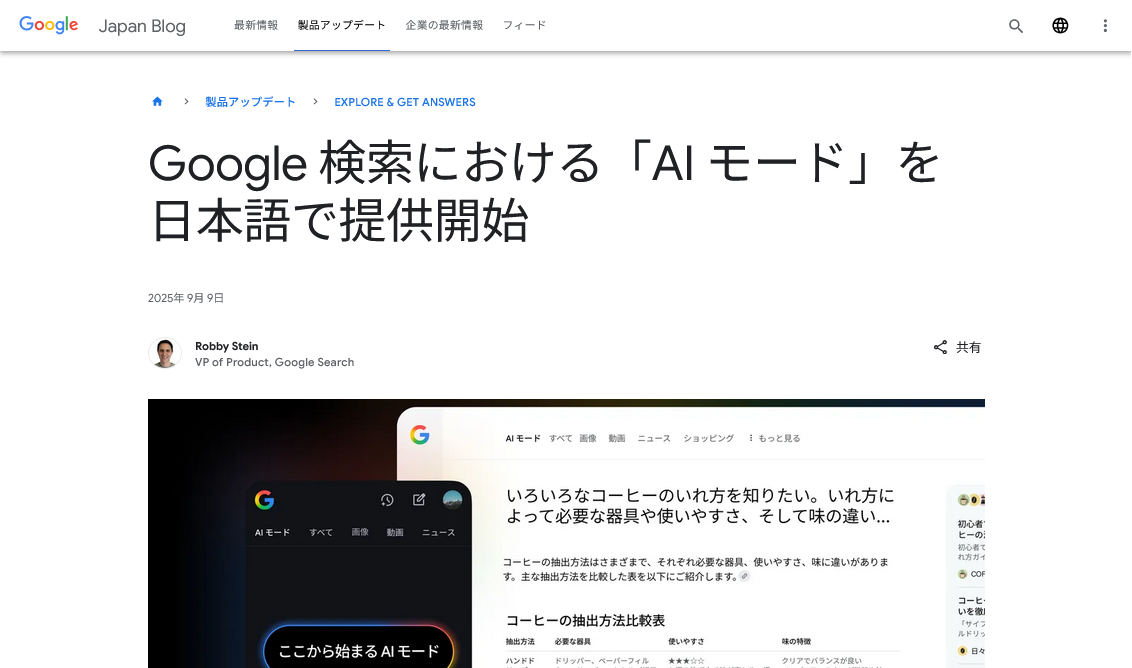
Task: Expand もっと見る in the search mockup
Action: (775, 438)
